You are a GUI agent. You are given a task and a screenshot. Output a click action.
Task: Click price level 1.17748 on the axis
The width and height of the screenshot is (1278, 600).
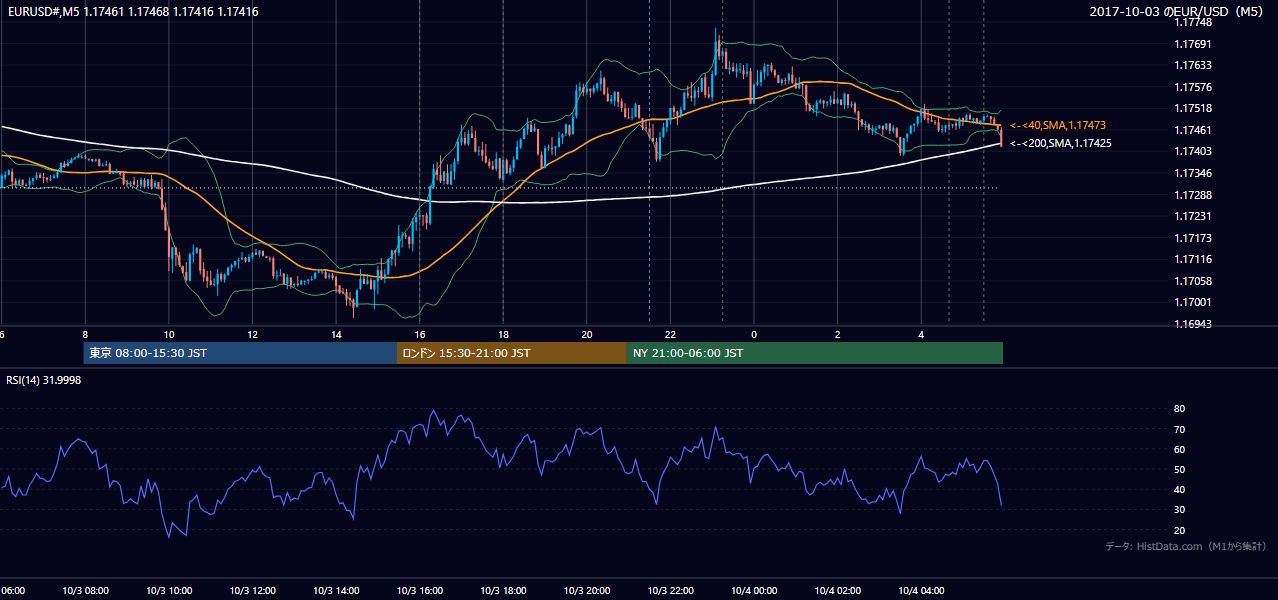tap(1193, 22)
